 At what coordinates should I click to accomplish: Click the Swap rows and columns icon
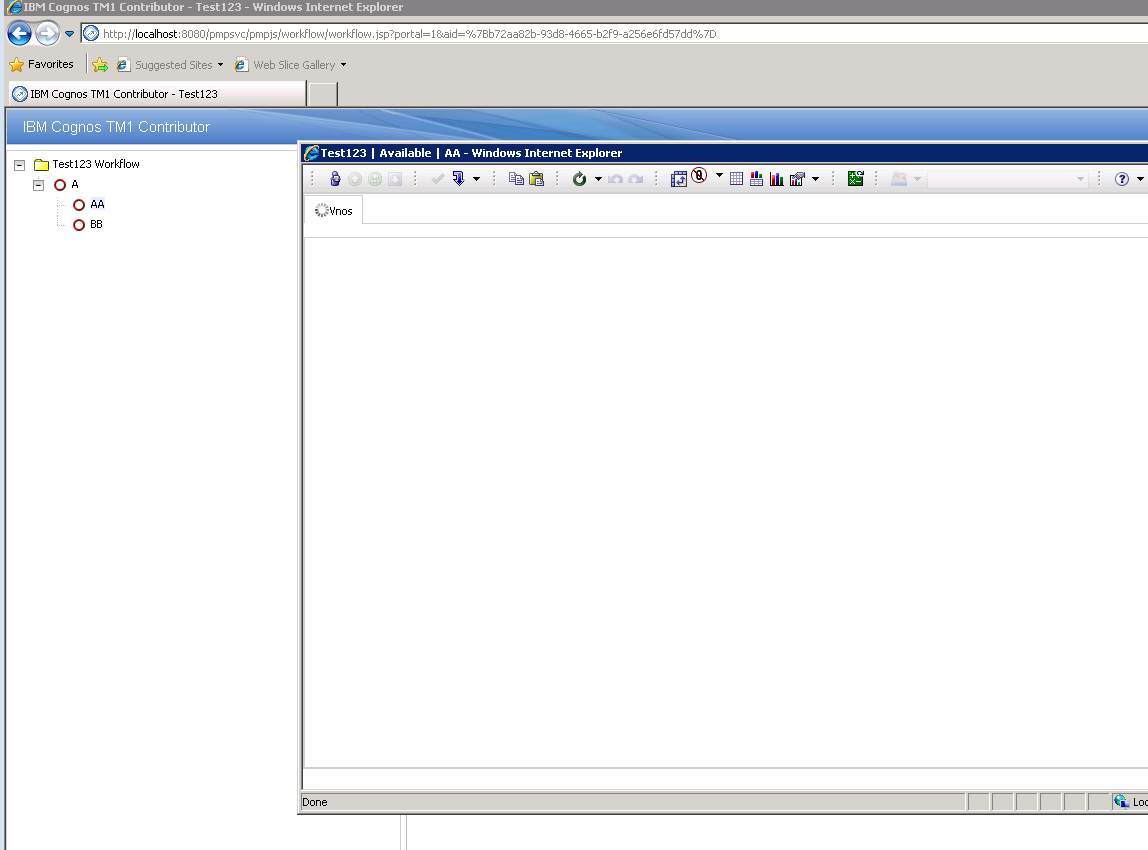coord(679,179)
